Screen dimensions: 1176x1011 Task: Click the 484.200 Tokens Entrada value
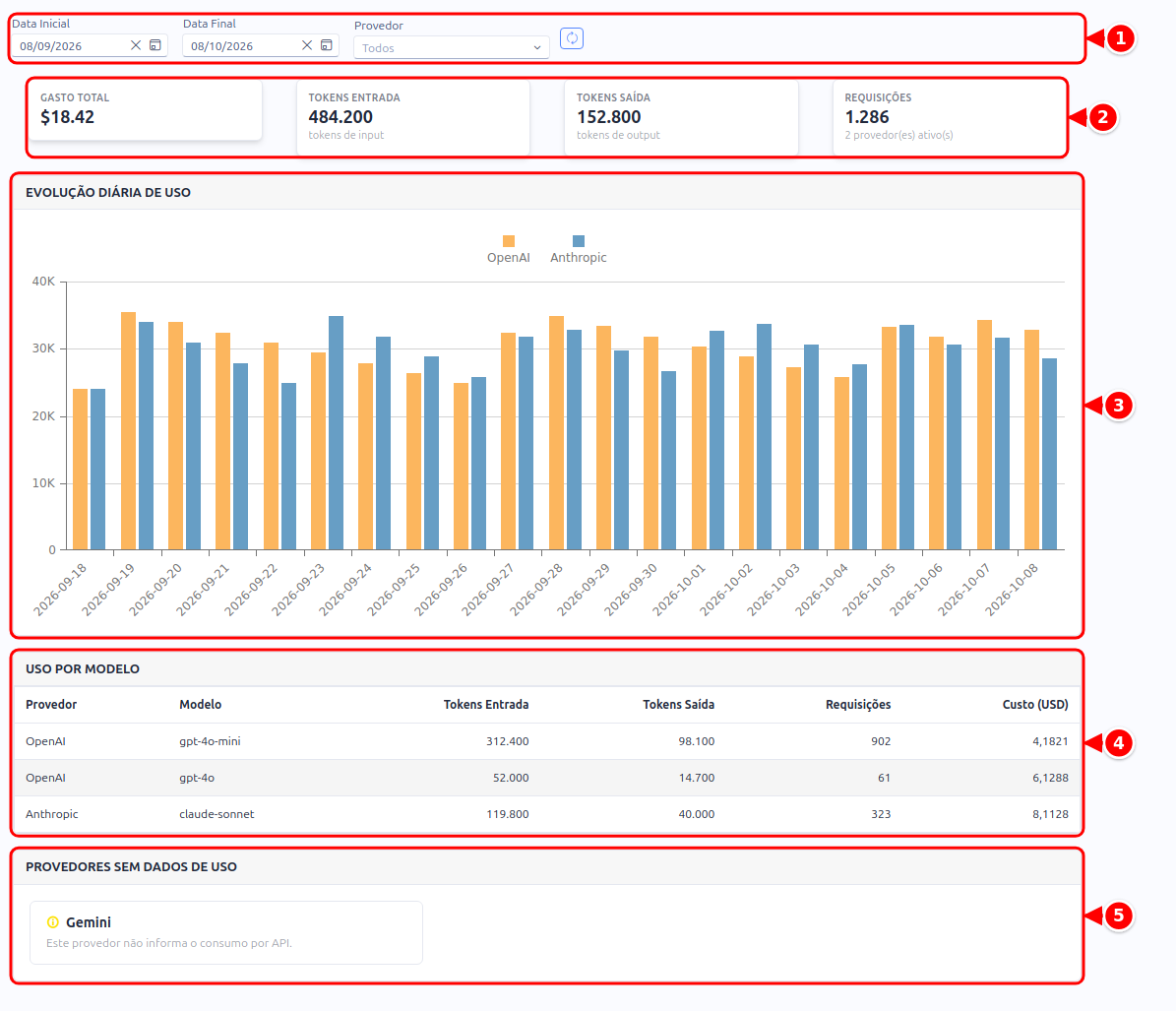340,117
